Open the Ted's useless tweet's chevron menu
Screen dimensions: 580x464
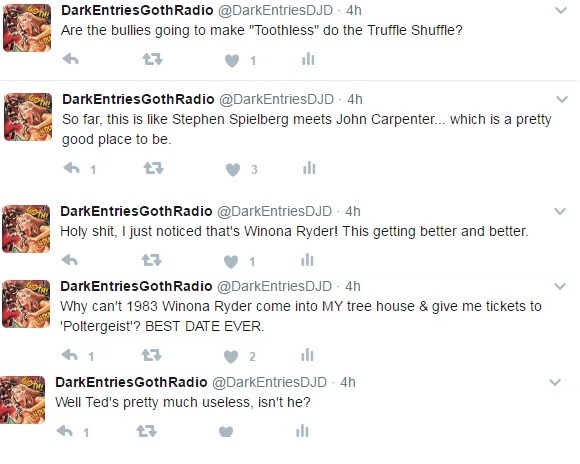point(555,382)
